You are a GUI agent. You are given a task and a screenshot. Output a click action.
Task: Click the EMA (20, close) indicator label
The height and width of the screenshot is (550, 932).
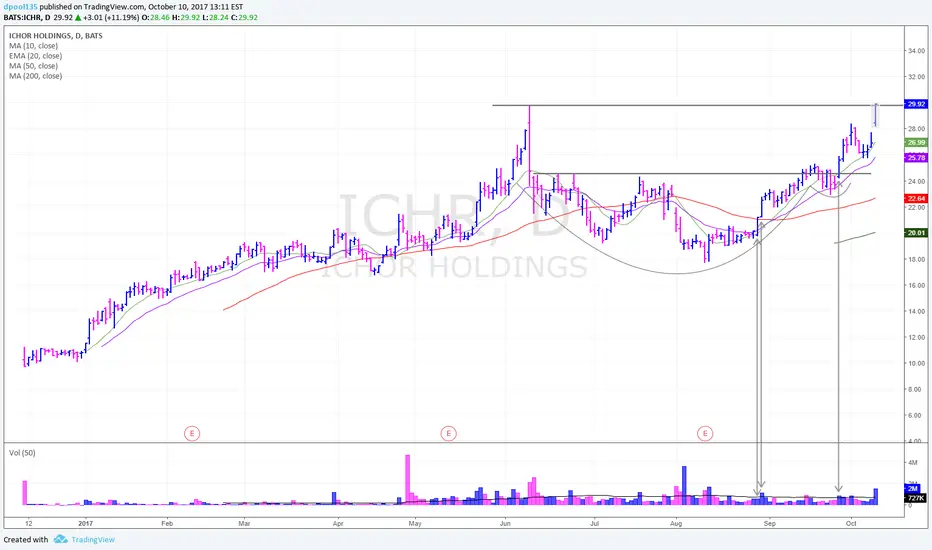point(35,56)
